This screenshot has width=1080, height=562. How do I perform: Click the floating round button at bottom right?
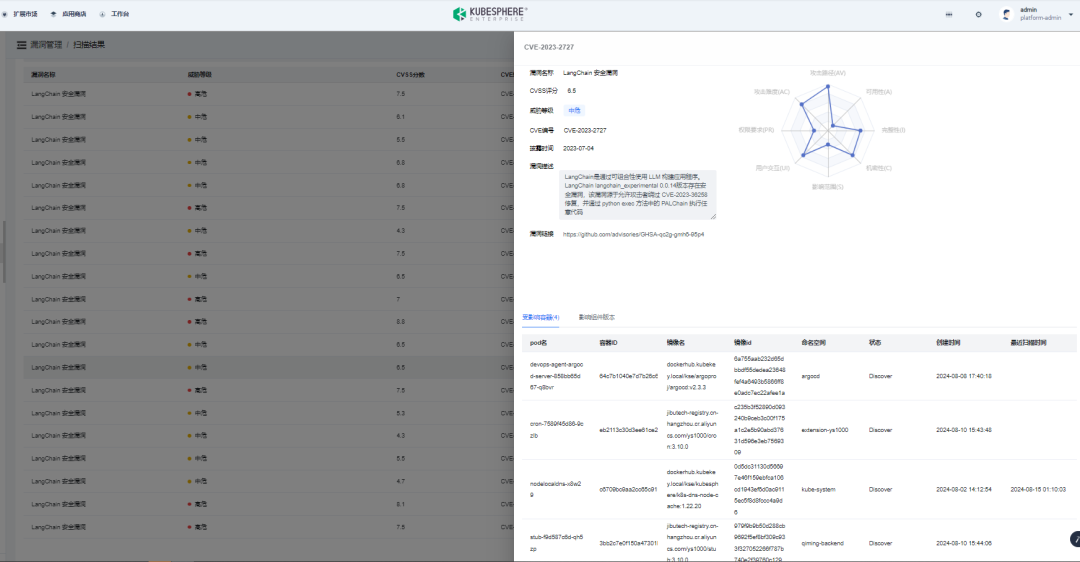click(x=1074, y=539)
